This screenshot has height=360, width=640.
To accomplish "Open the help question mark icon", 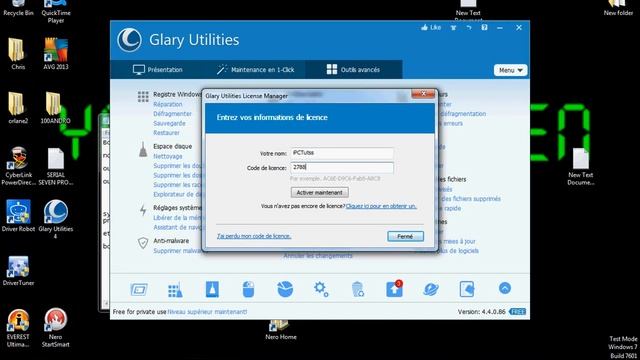I will coord(484,27).
